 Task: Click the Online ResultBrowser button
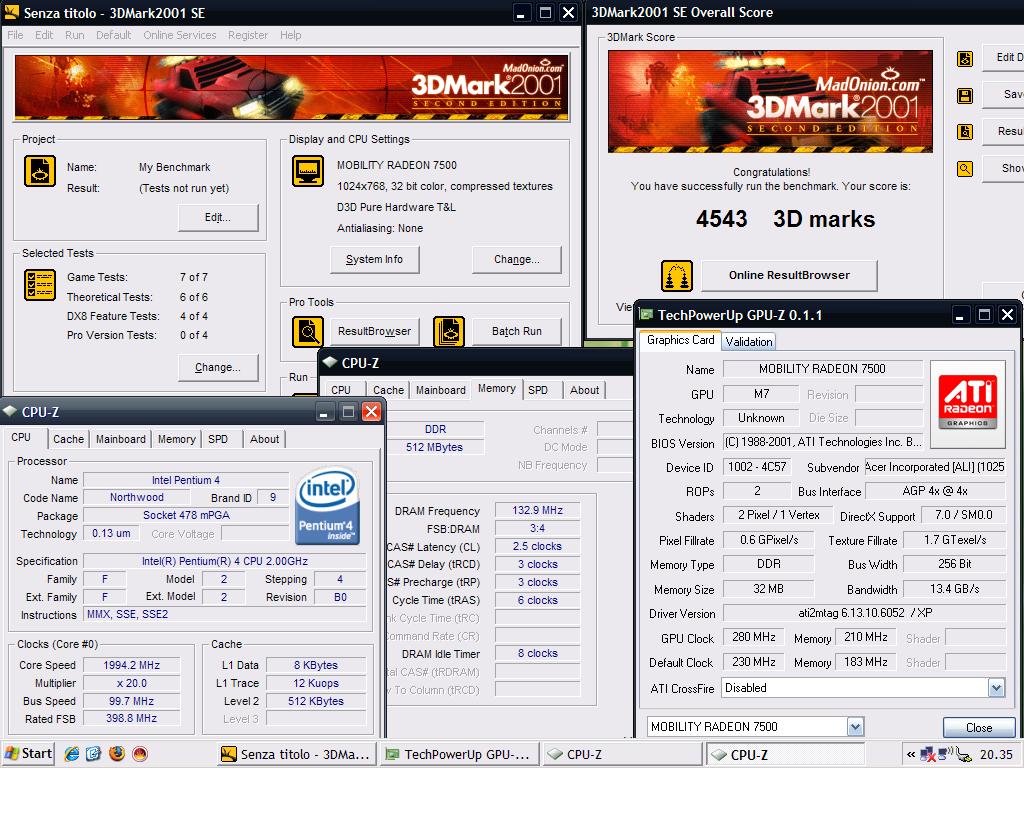(789, 276)
